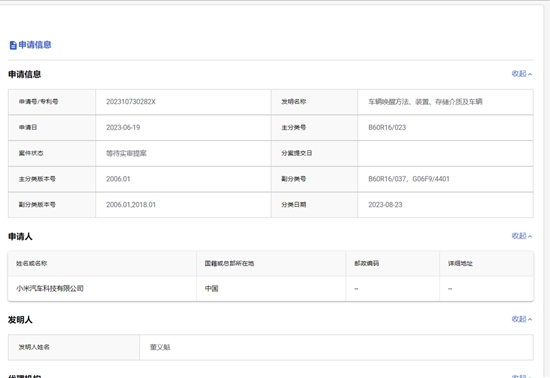Click the bold 申请信息 section heading
This screenshot has height=378, width=550.
pyautogui.click(x=25, y=74)
